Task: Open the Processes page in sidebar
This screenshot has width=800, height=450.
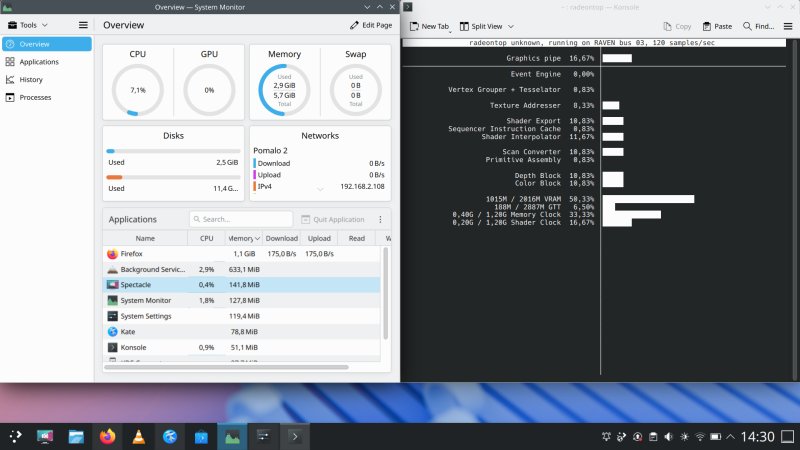Action: (35, 97)
